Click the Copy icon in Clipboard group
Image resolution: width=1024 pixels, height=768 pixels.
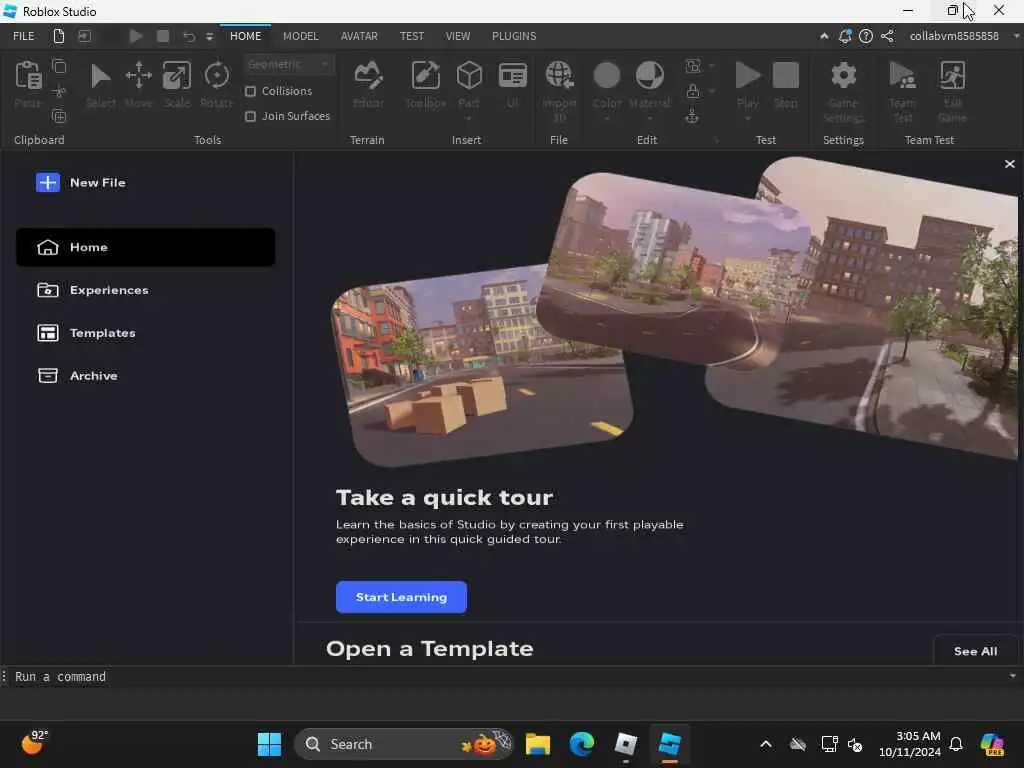(x=59, y=66)
